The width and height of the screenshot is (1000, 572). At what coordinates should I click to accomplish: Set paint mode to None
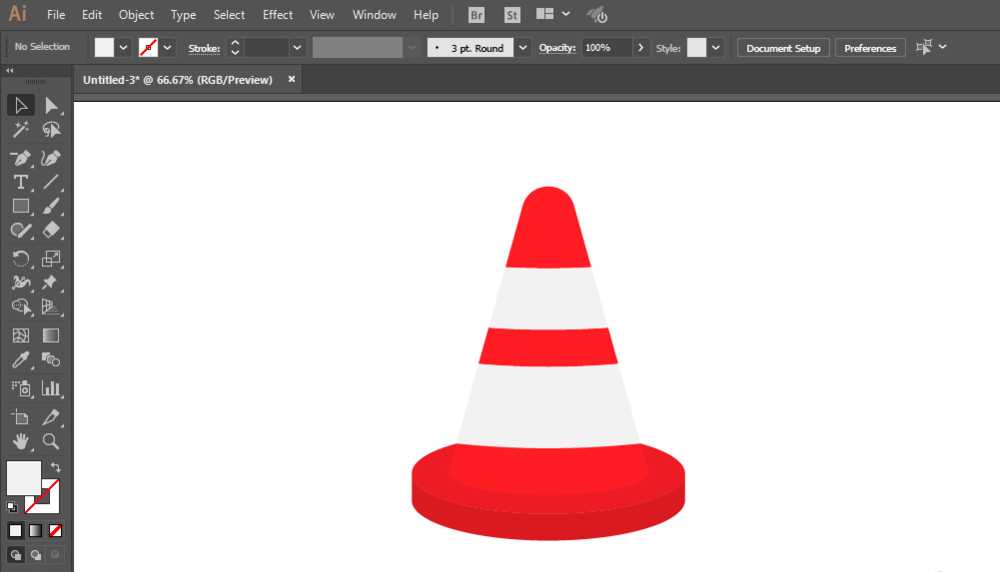point(56,530)
